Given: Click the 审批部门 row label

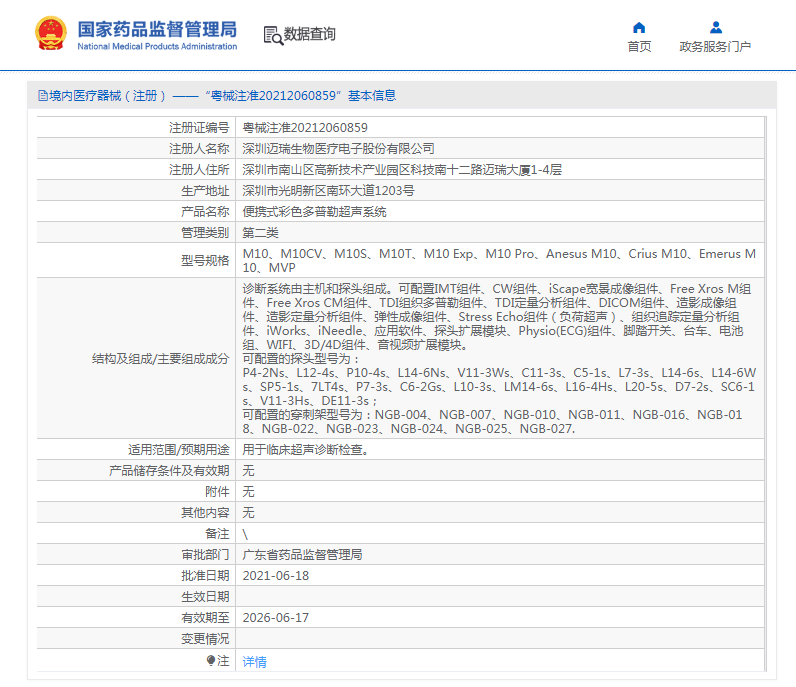Looking at the screenshot, I should pyautogui.click(x=205, y=554).
